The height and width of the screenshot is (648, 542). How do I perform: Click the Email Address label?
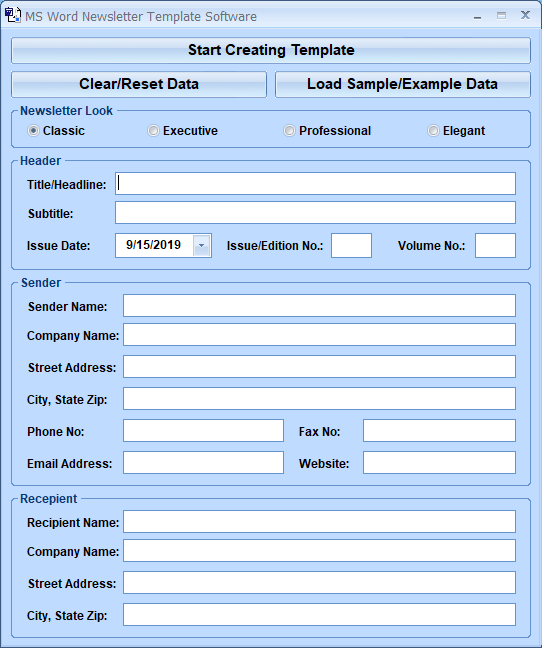point(69,464)
